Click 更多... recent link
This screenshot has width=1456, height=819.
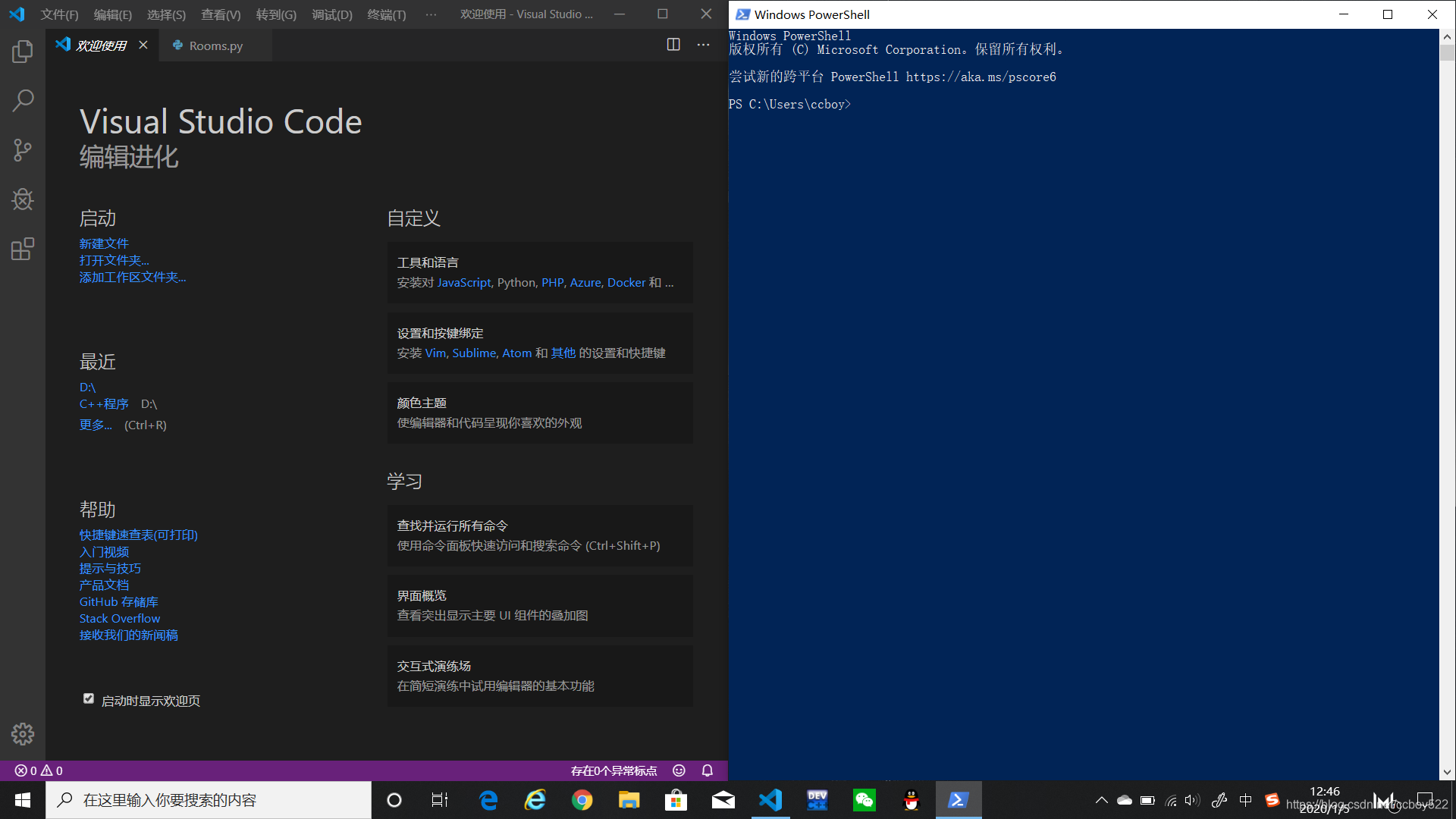[x=96, y=425]
